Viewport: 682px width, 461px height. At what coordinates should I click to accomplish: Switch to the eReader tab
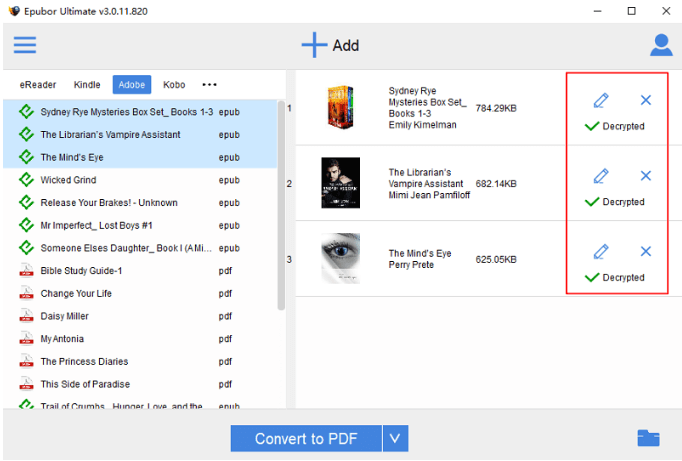point(38,84)
